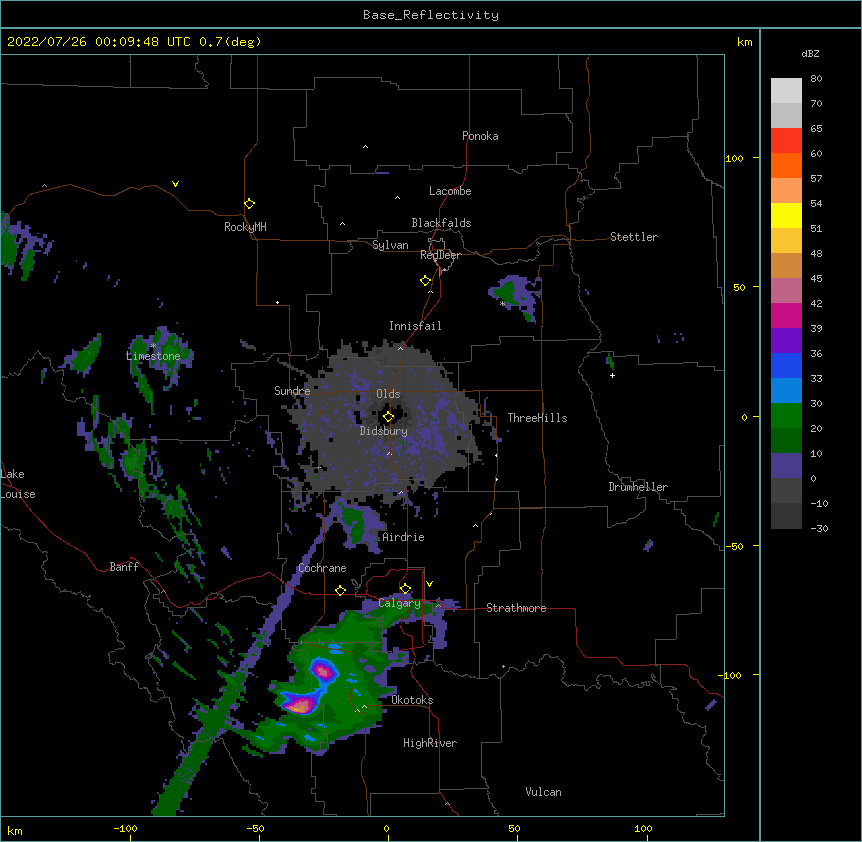This screenshot has width=862, height=842.
Task: Click the Limestone label
Action: click(x=153, y=356)
